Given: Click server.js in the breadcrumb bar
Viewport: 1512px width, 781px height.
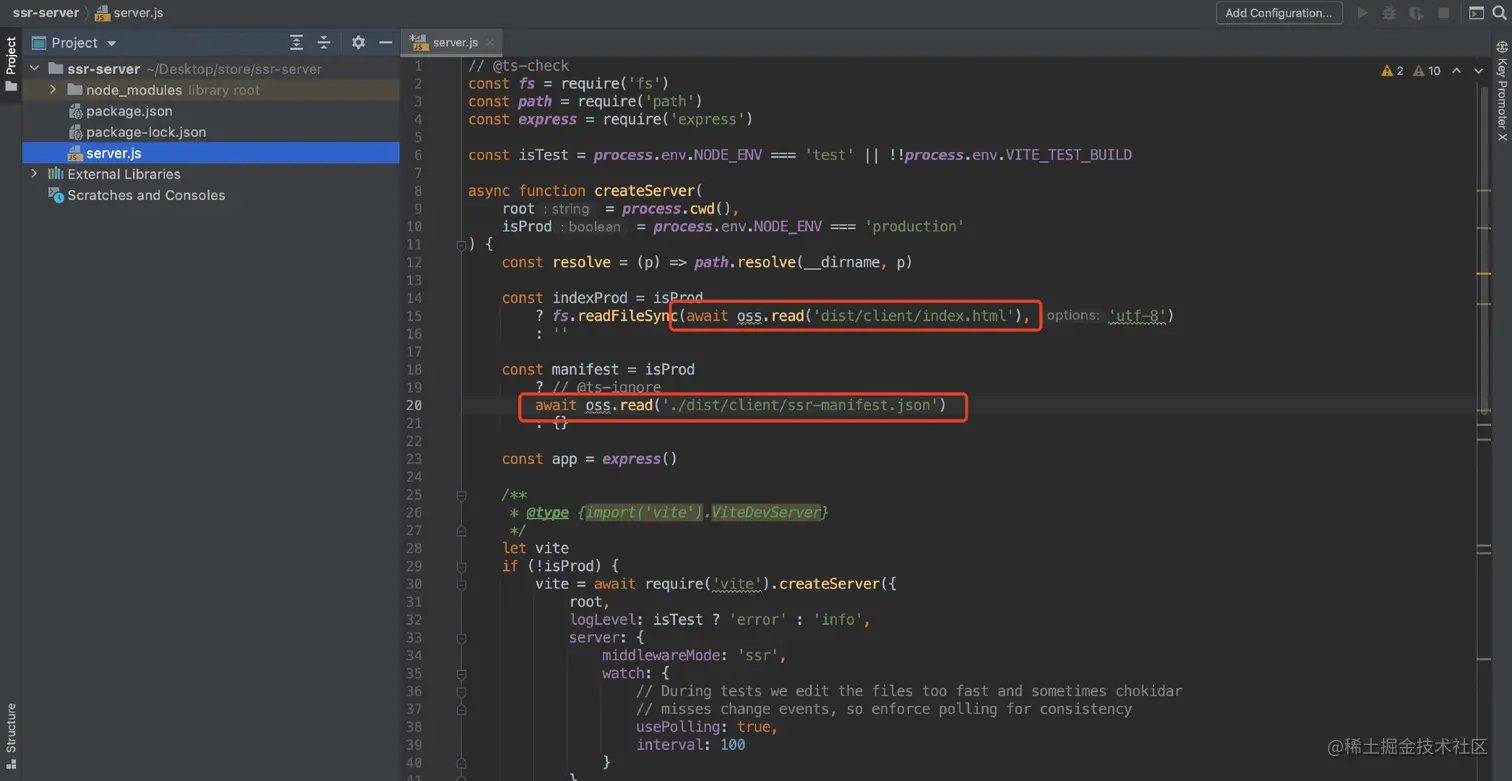Looking at the screenshot, I should click(138, 13).
